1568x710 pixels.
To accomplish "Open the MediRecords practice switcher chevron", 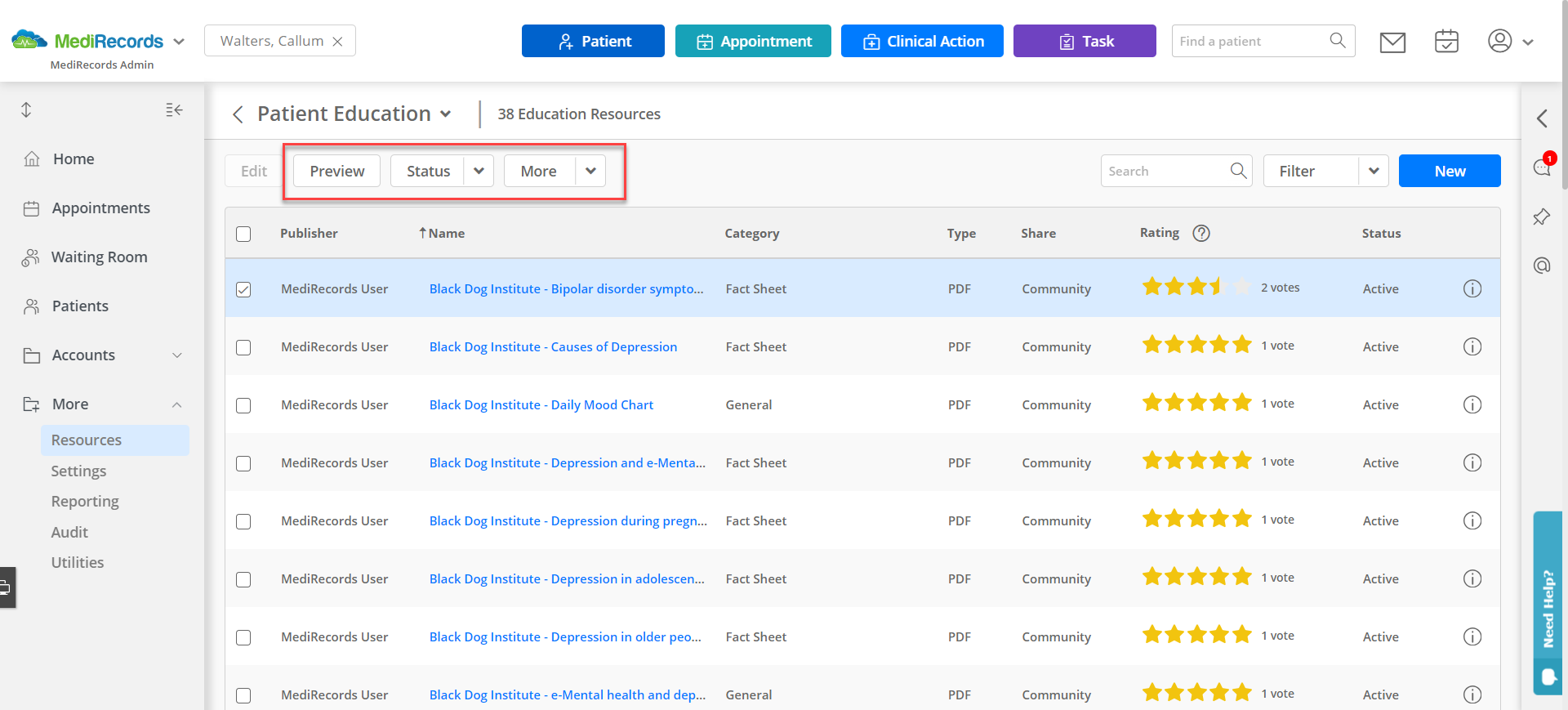I will [x=179, y=42].
